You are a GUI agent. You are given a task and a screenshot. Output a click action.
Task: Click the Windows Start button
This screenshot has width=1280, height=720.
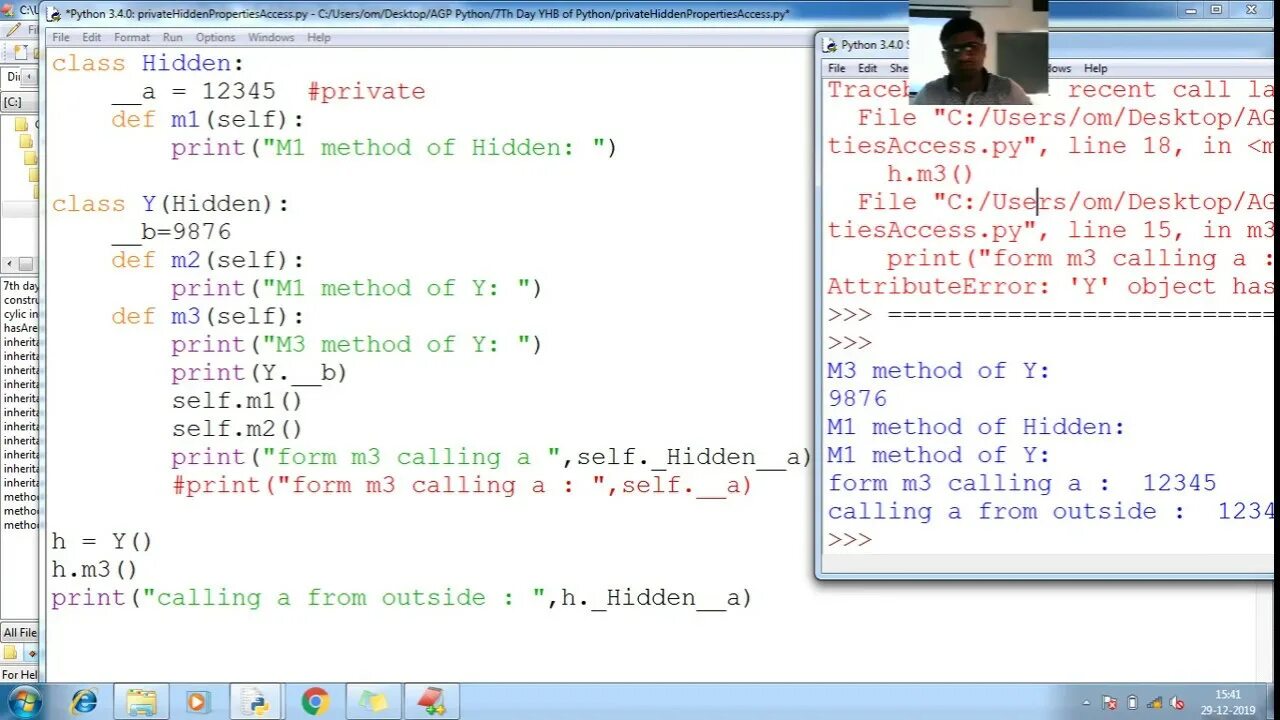(x=25, y=700)
